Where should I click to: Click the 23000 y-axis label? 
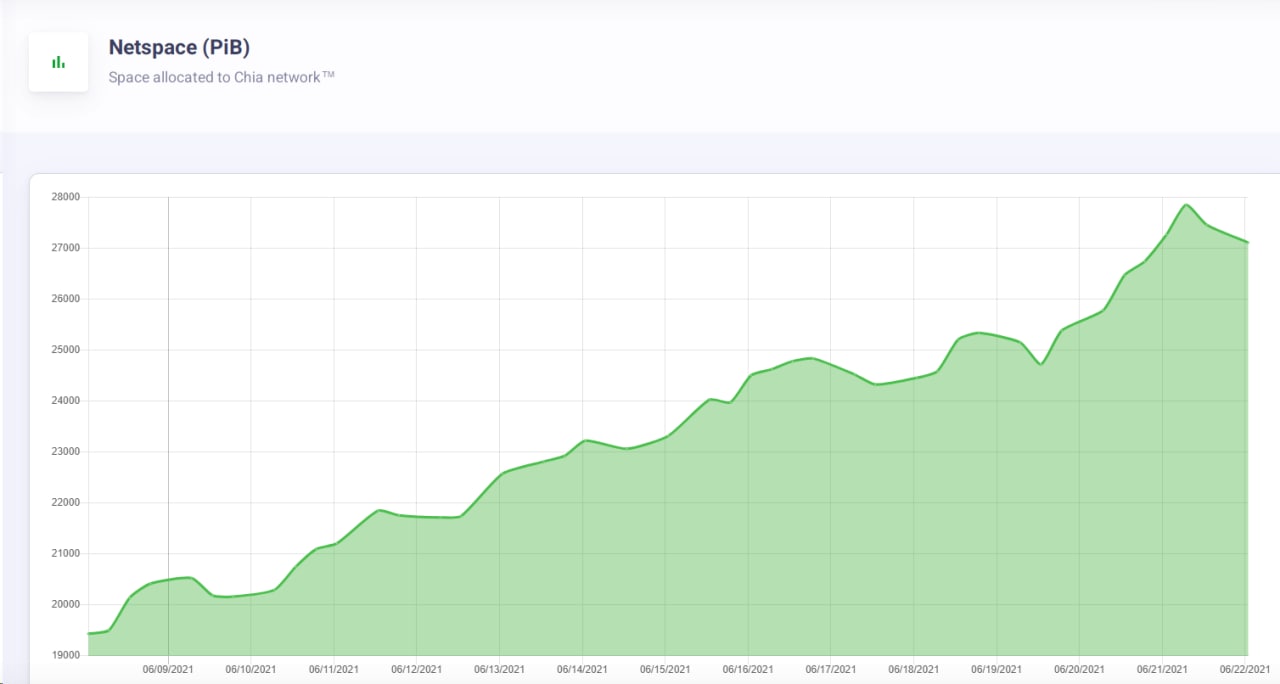pyautogui.click(x=65, y=452)
